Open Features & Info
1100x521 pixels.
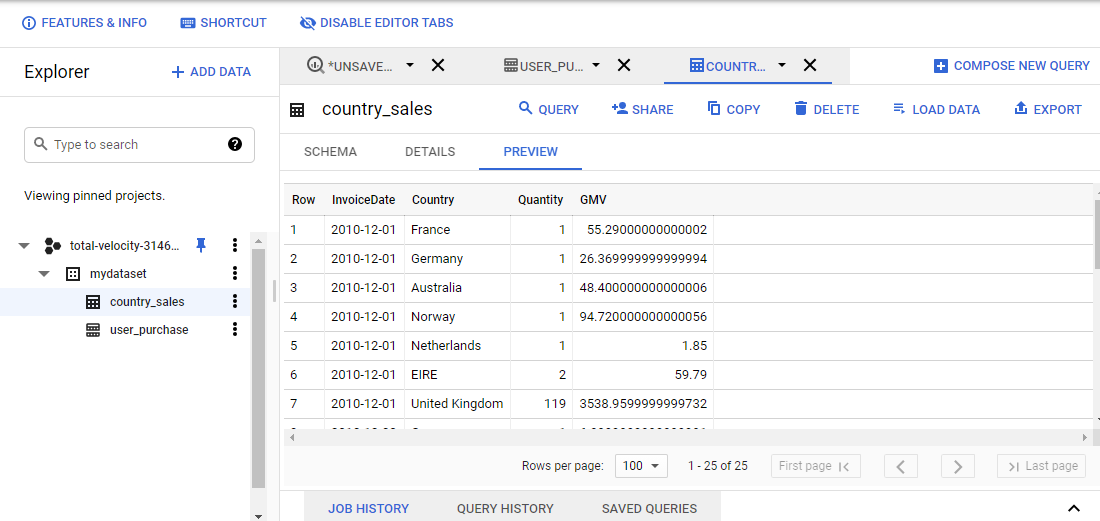pos(85,22)
